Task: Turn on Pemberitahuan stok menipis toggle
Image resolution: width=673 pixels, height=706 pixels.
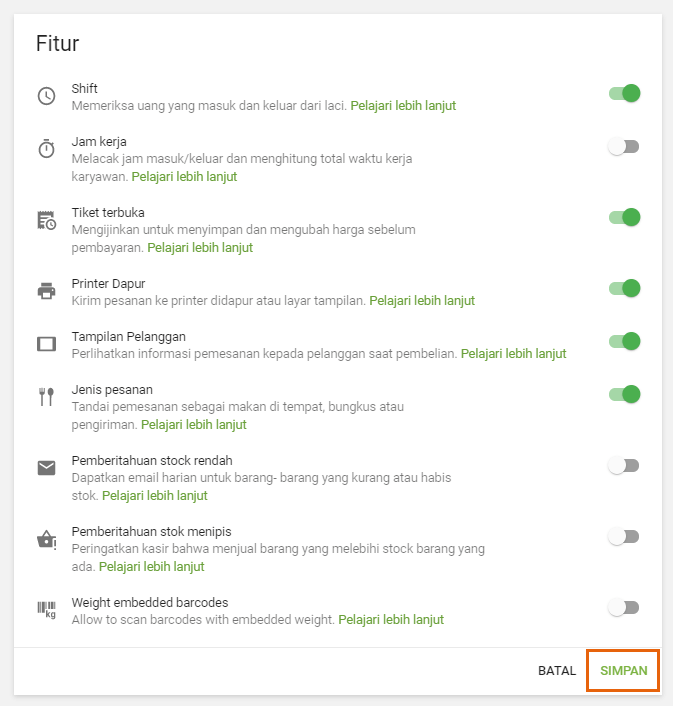Action: coord(624,537)
